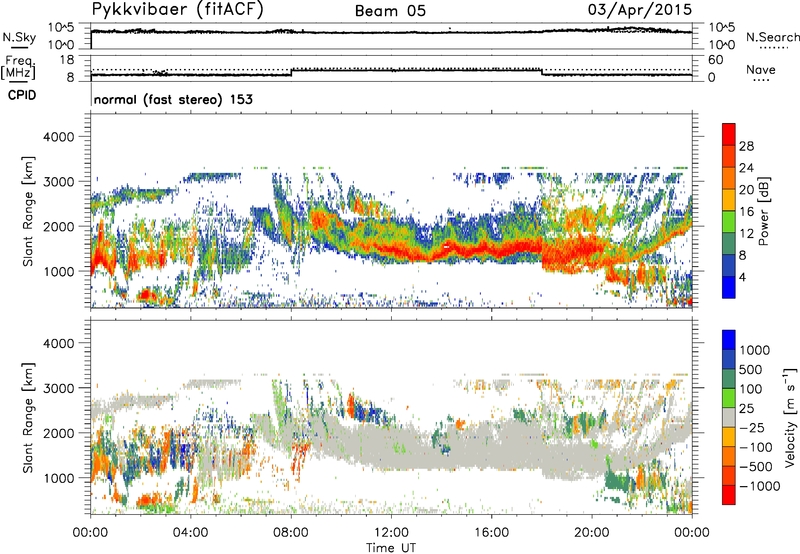Viewport: 800px width, 554px height.
Task: Click the date "03/Apr/2015"
Action: coord(640,10)
